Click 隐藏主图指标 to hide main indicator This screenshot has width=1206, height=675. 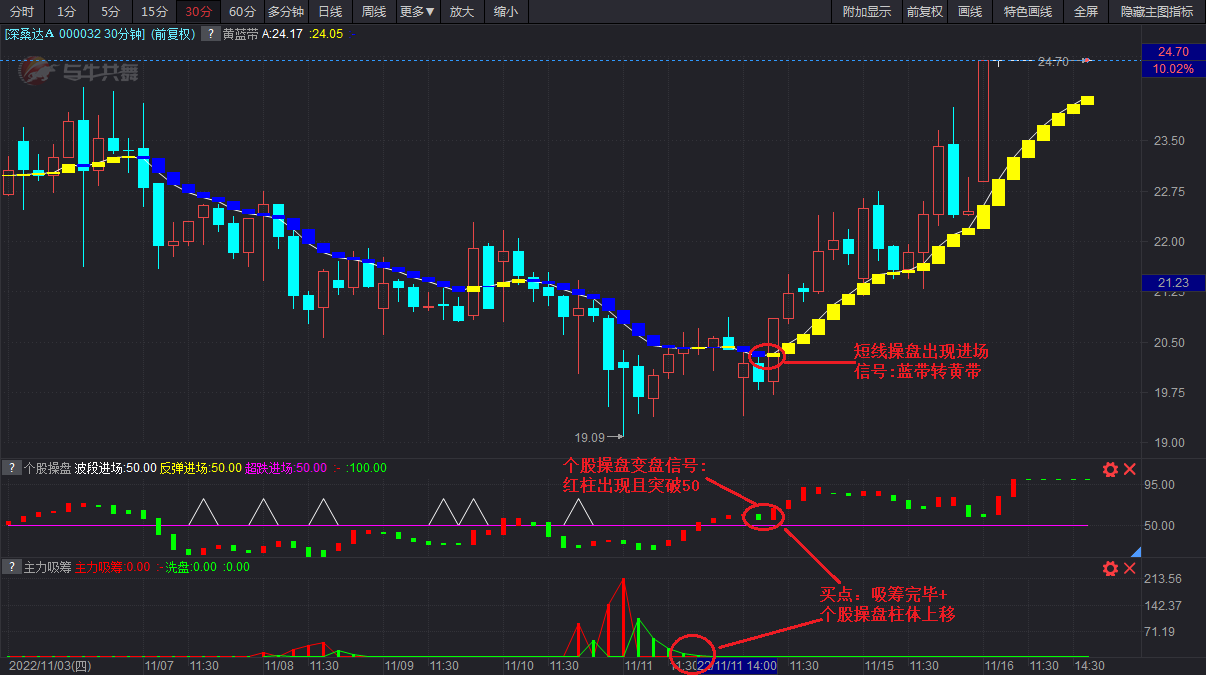point(1157,12)
